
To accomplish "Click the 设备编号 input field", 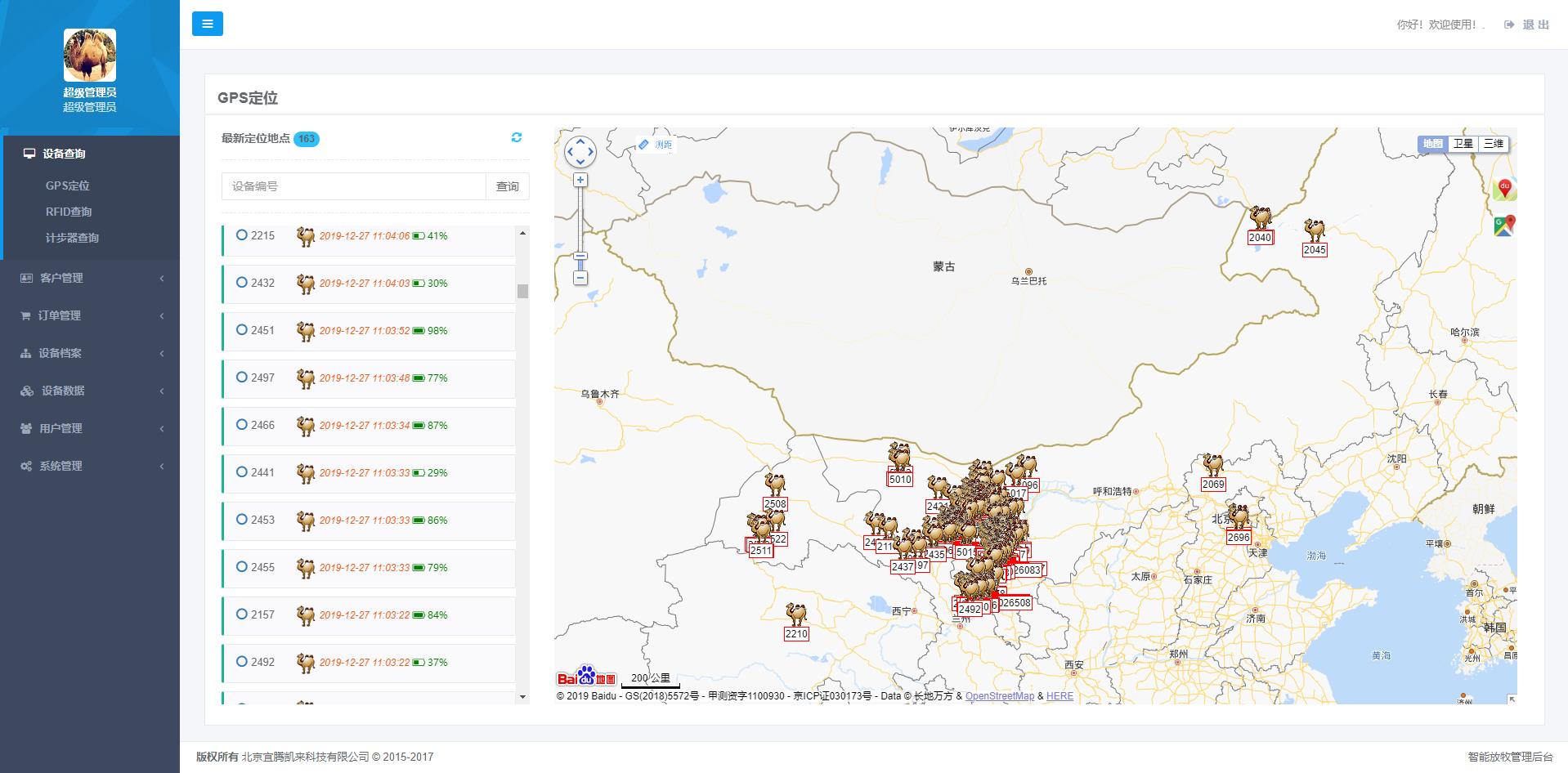I will (x=353, y=186).
